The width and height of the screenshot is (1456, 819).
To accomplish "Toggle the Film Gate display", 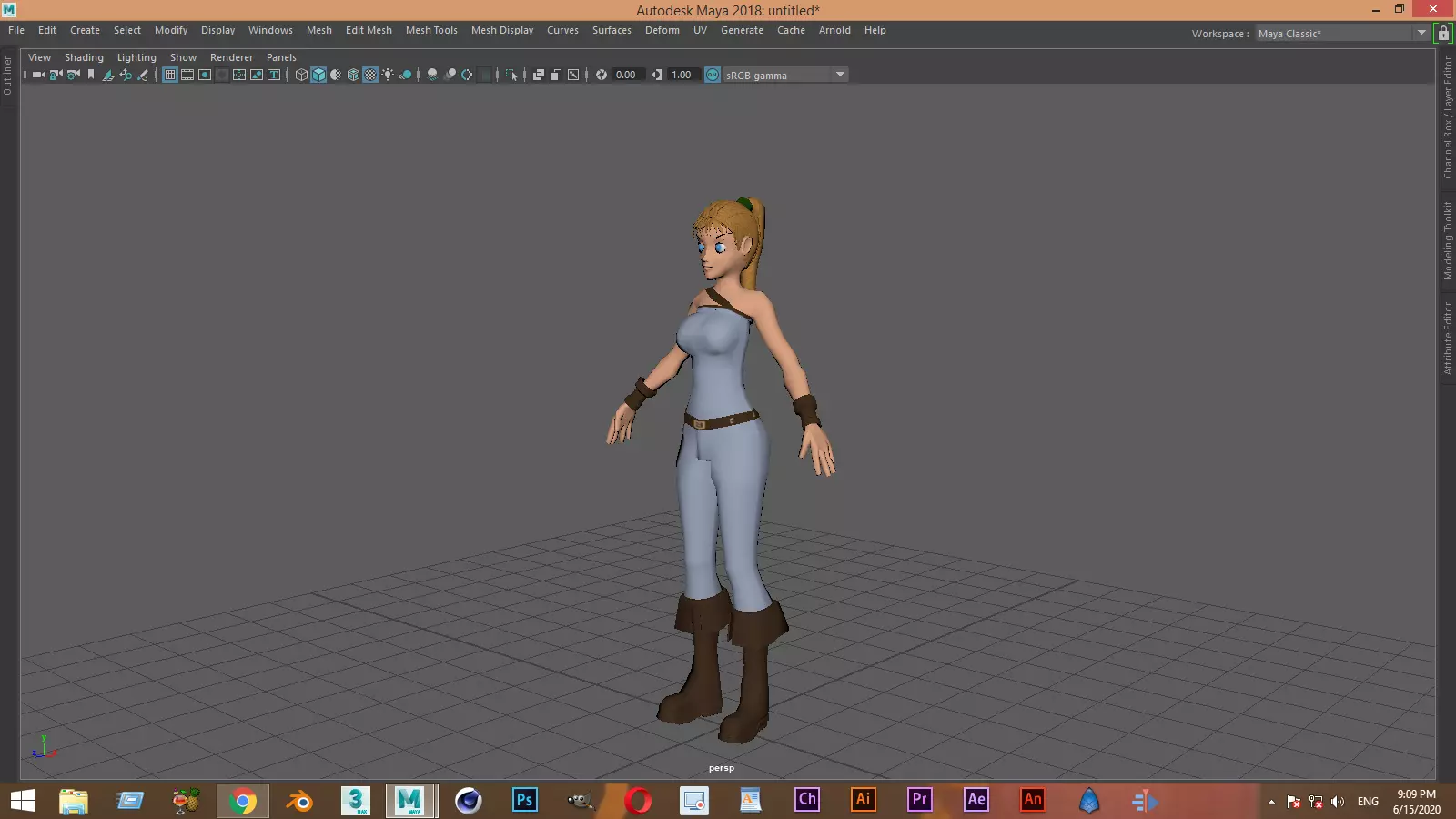I will click(x=187, y=75).
